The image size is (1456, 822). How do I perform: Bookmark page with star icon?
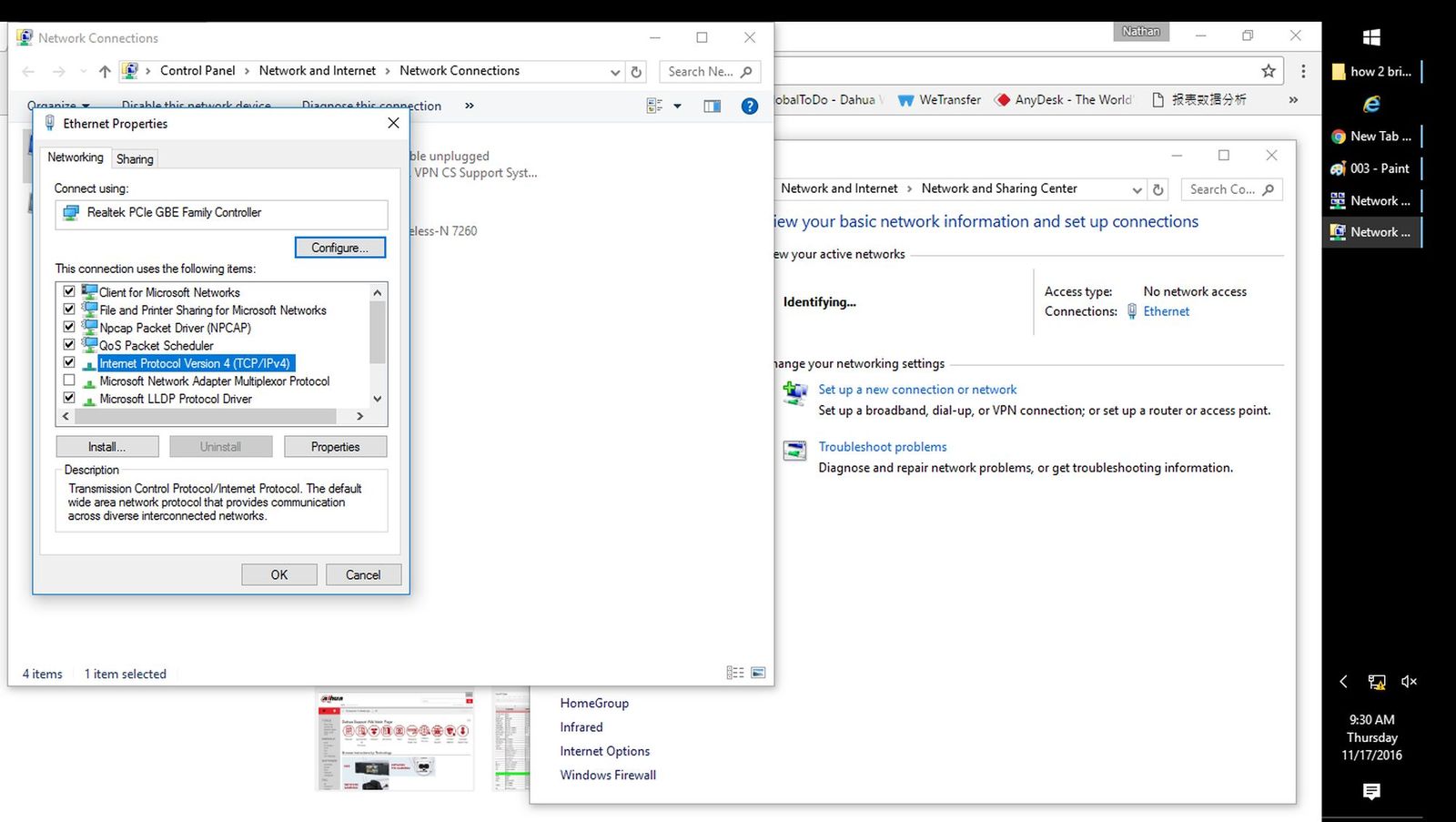click(x=1268, y=71)
